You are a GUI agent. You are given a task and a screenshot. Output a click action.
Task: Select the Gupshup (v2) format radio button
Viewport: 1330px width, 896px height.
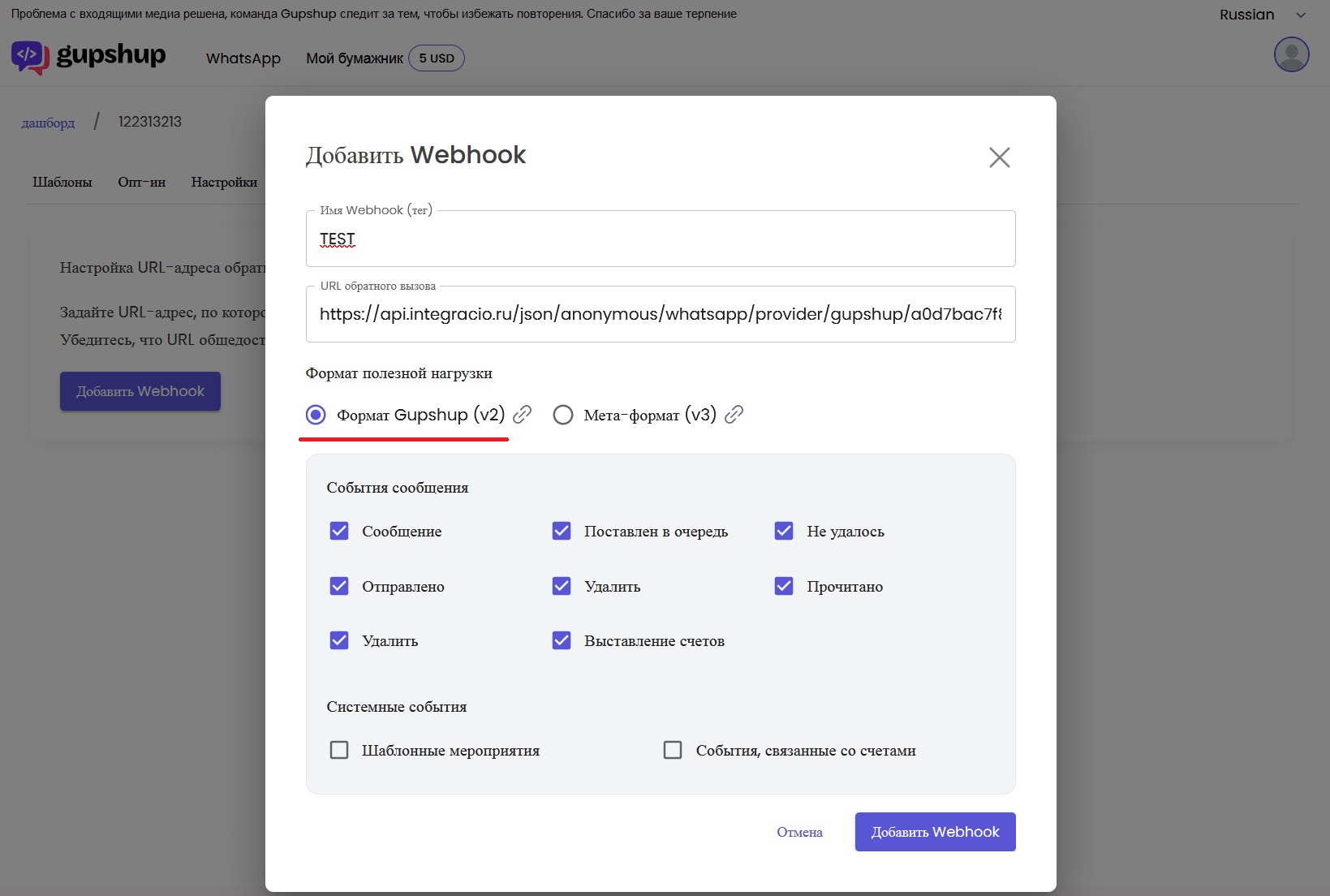pyautogui.click(x=316, y=415)
